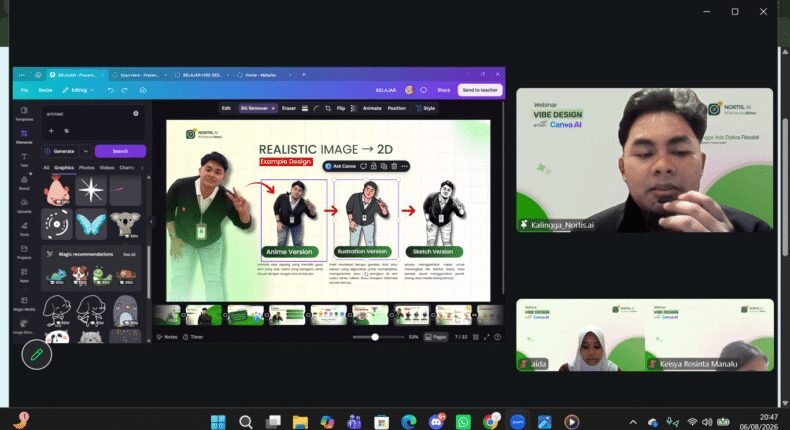The height and width of the screenshot is (430, 790).
Task: Click 'See all' in Magic recommendations
Action: (129, 255)
